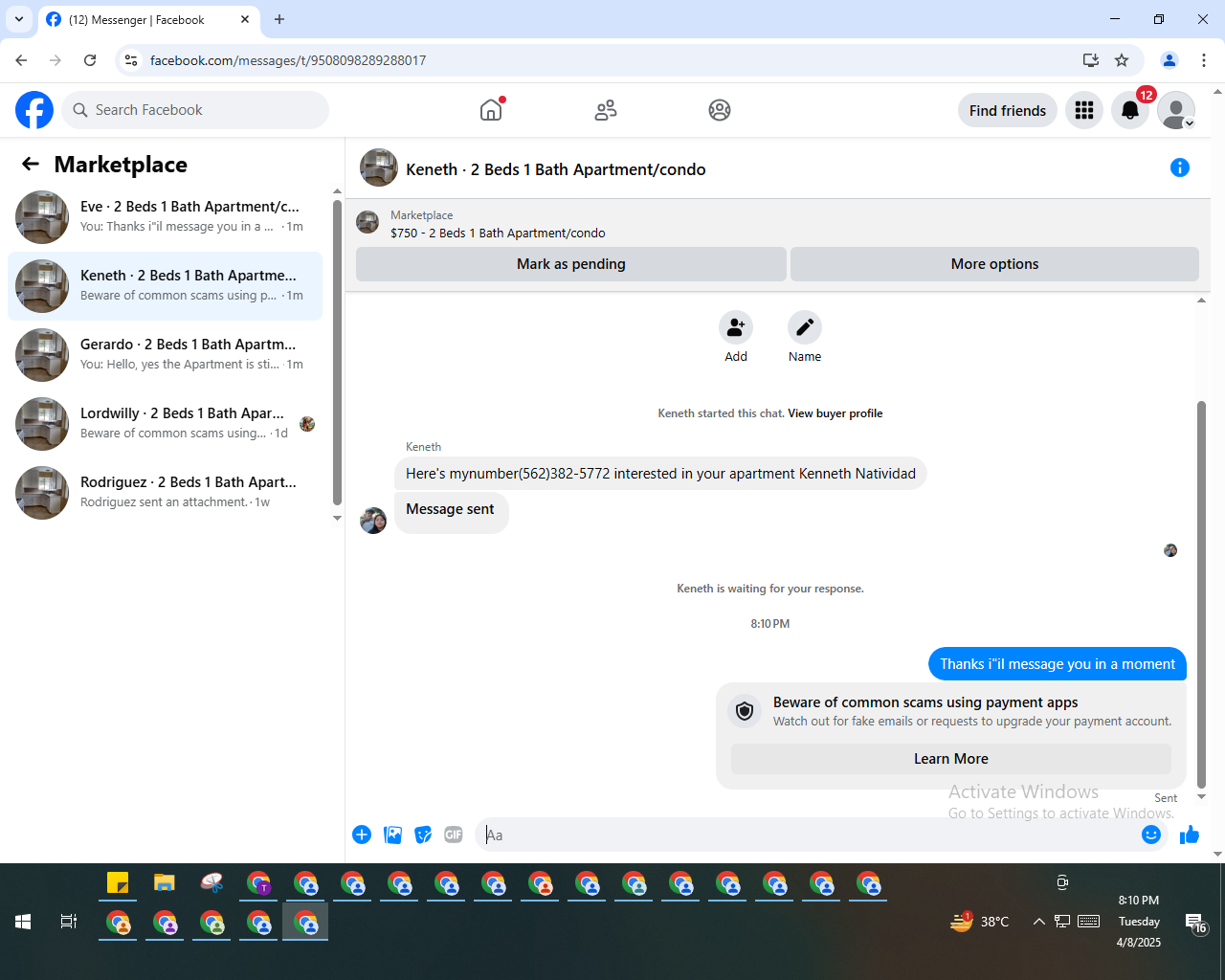Open conversation information icon

pos(1180,167)
